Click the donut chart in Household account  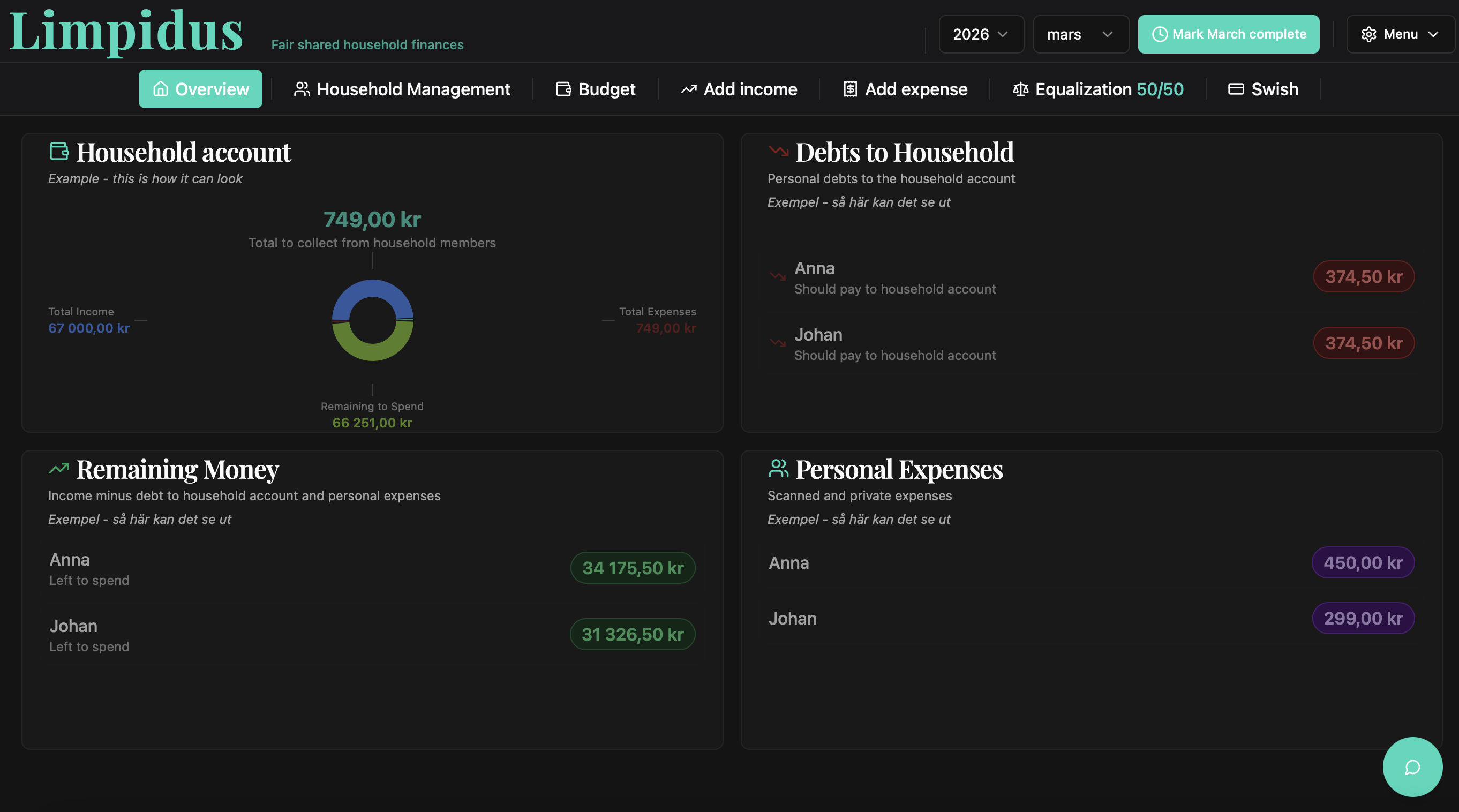pyautogui.click(x=372, y=320)
